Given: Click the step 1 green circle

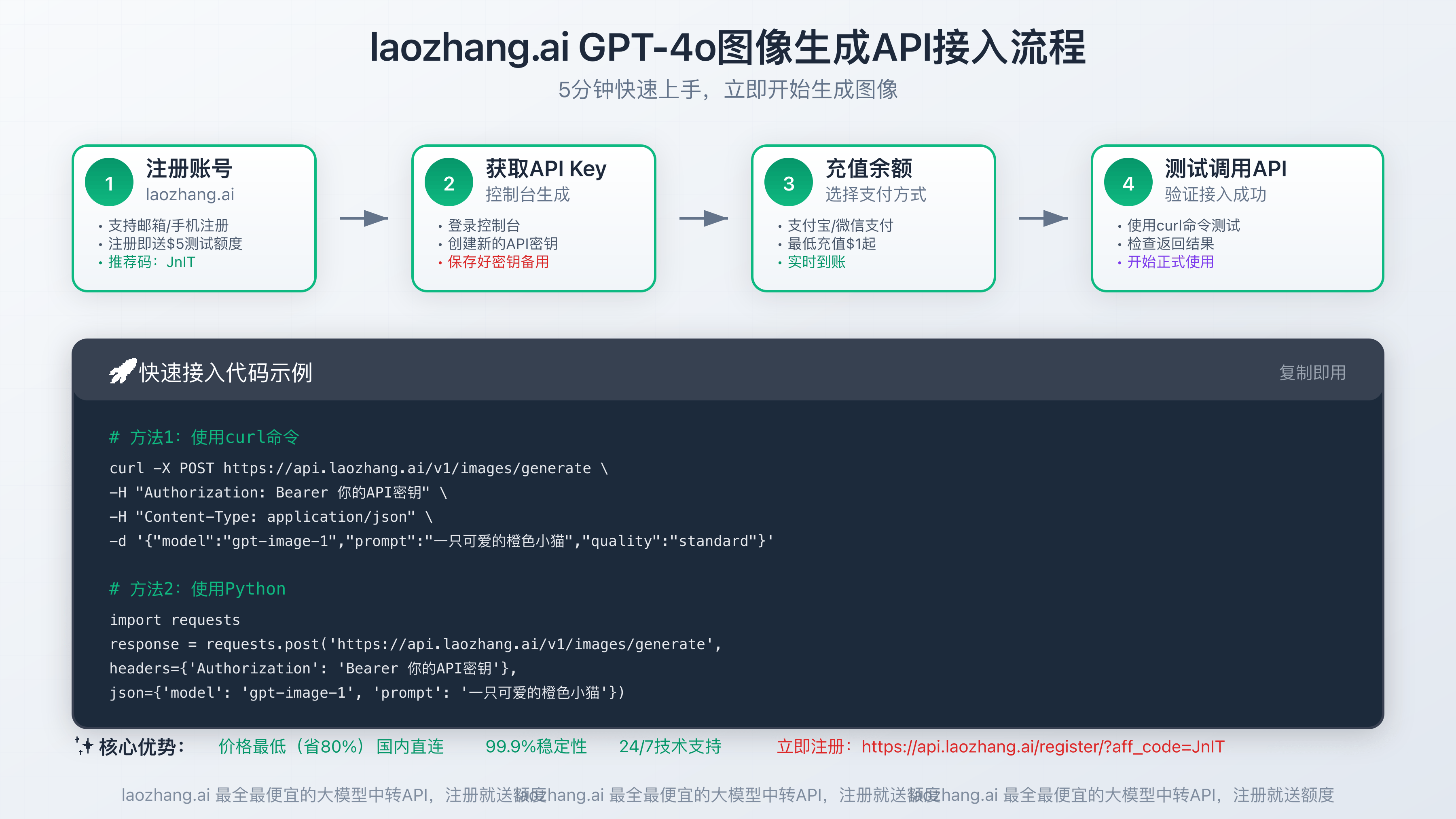Looking at the screenshot, I should (109, 182).
